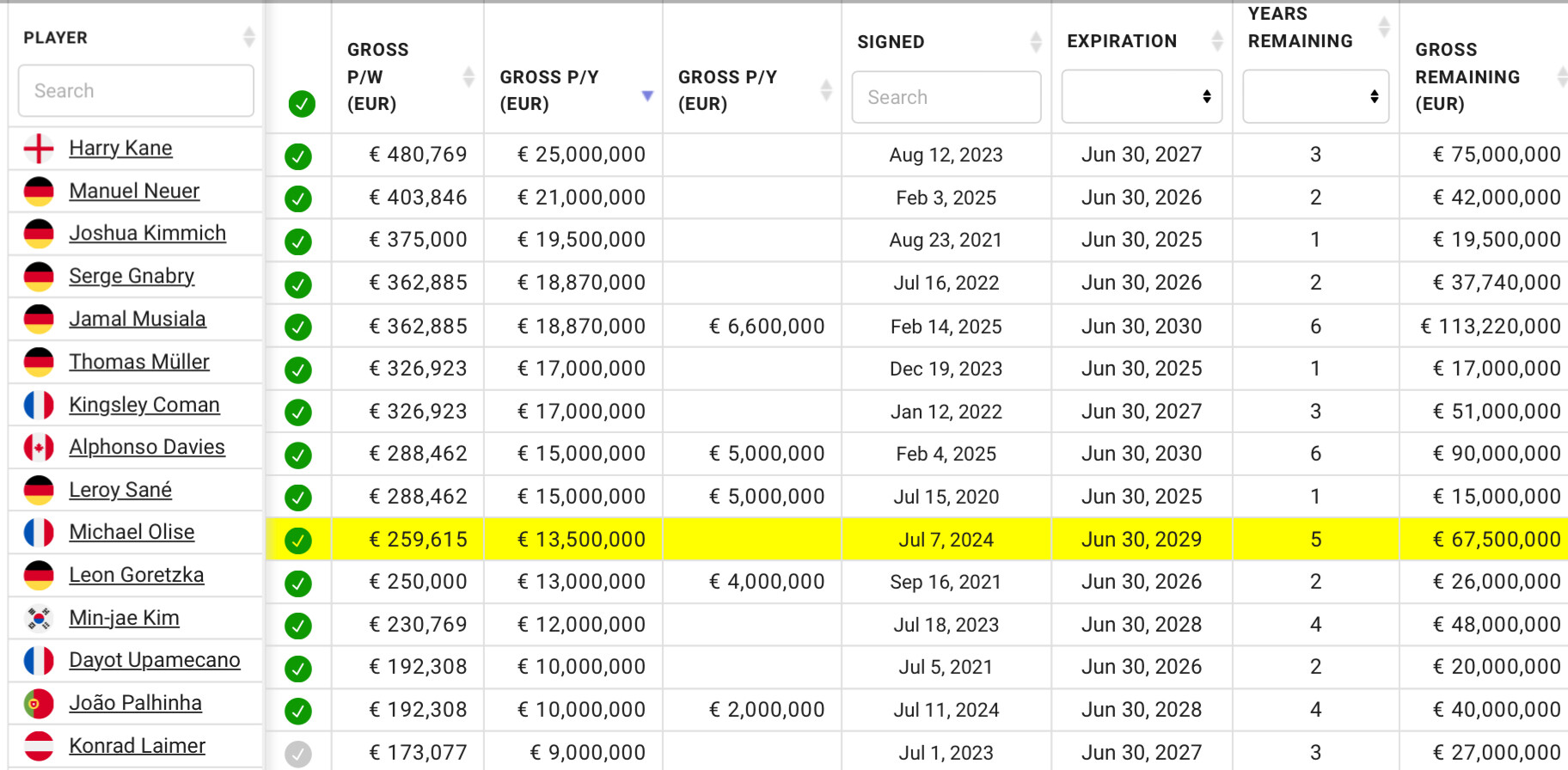Toggle grey checkmark in Konrad Laimer row
This screenshot has height=770, width=1568.
298,755
